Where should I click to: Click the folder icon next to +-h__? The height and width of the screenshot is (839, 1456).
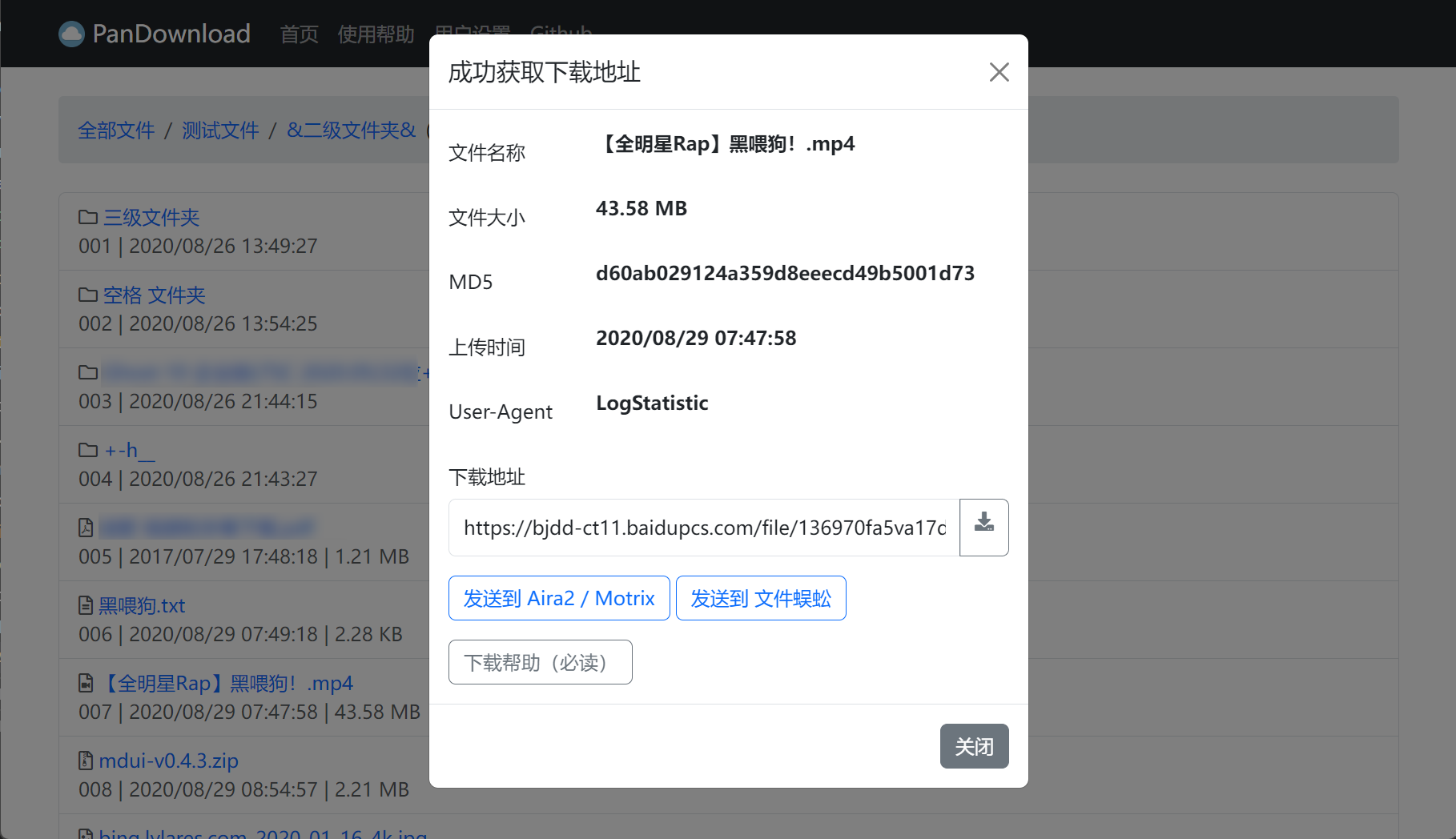[x=88, y=449]
